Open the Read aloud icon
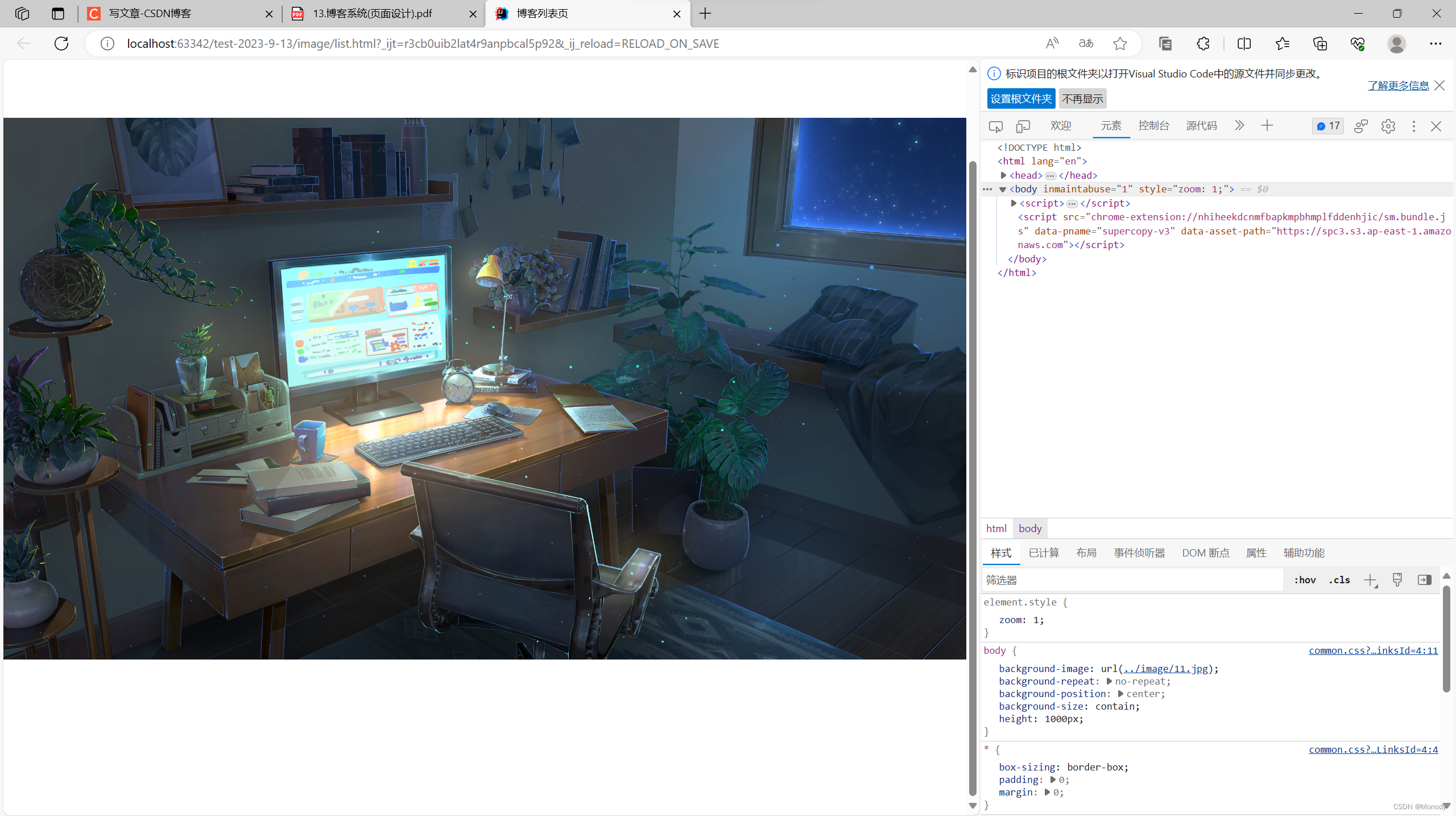This screenshot has height=816, width=1456. click(1052, 43)
